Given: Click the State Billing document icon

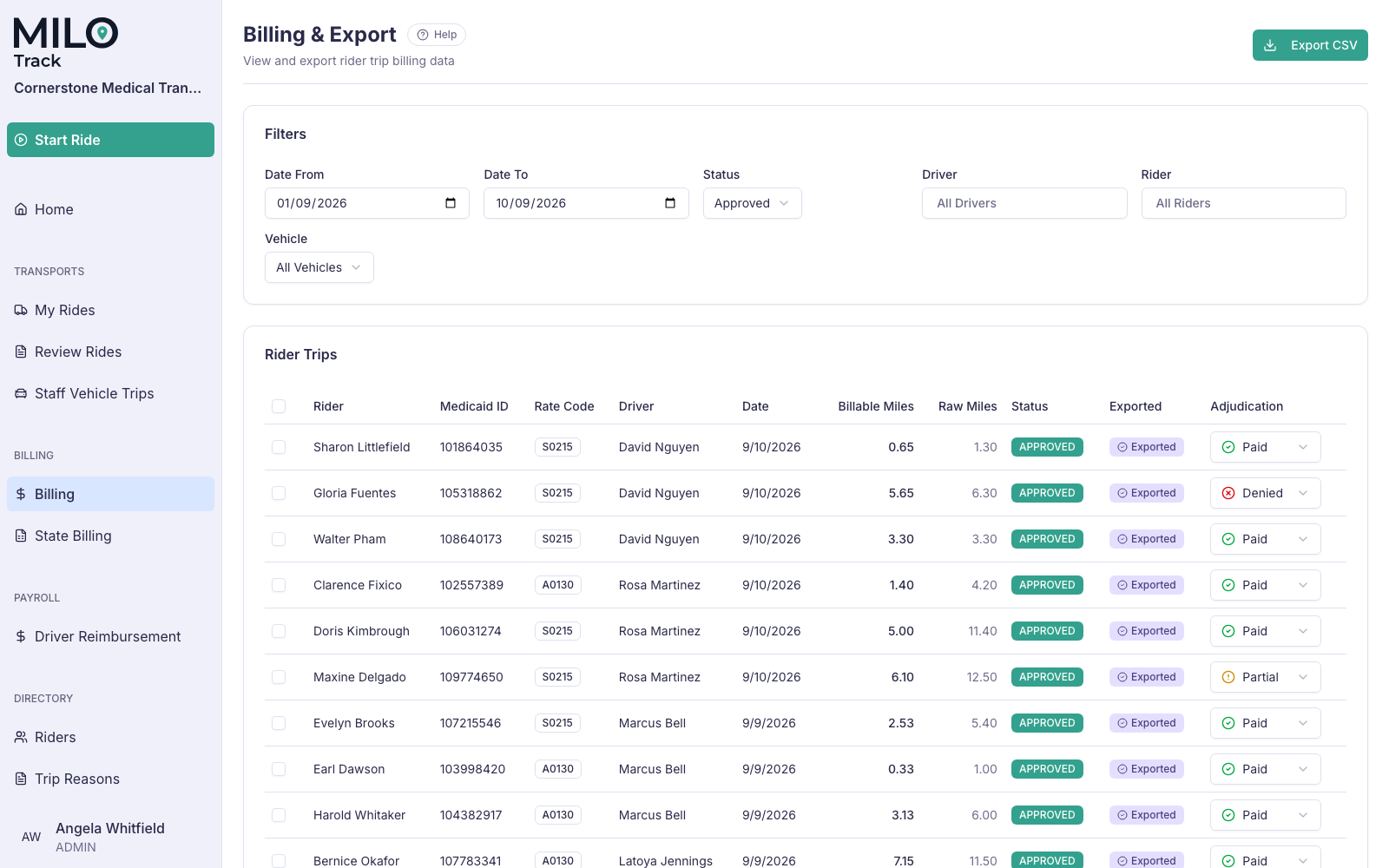Looking at the screenshot, I should (21, 536).
